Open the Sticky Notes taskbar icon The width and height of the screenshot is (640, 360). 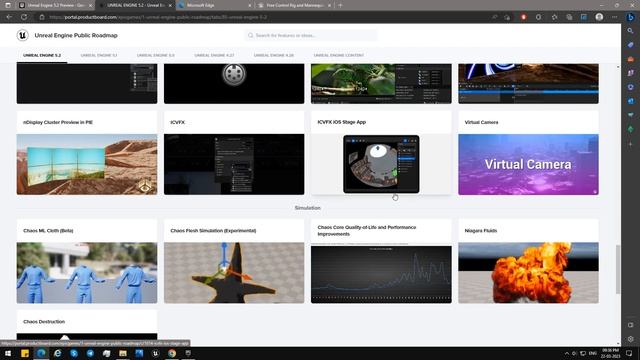(x=25, y=353)
